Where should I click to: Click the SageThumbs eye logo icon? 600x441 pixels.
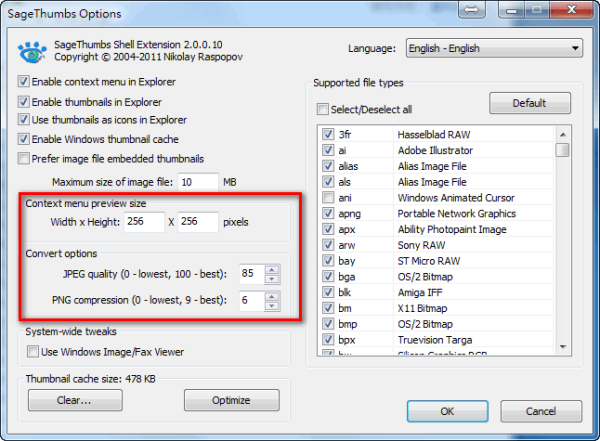coord(32,52)
